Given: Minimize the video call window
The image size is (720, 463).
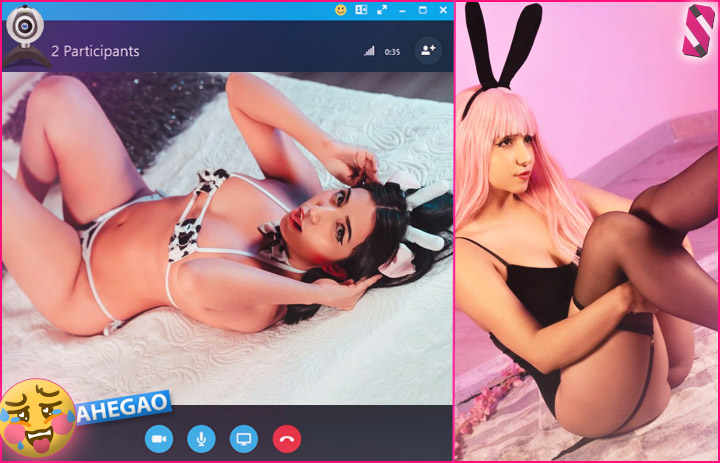Looking at the screenshot, I should [402, 11].
